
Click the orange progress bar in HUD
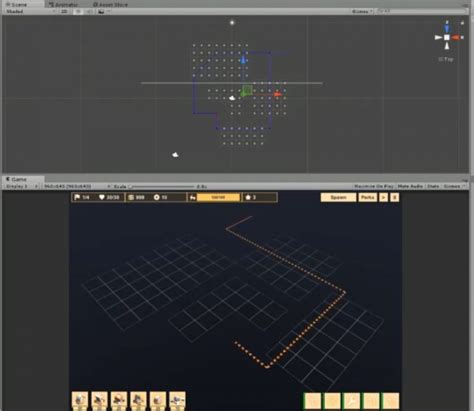click(x=218, y=197)
